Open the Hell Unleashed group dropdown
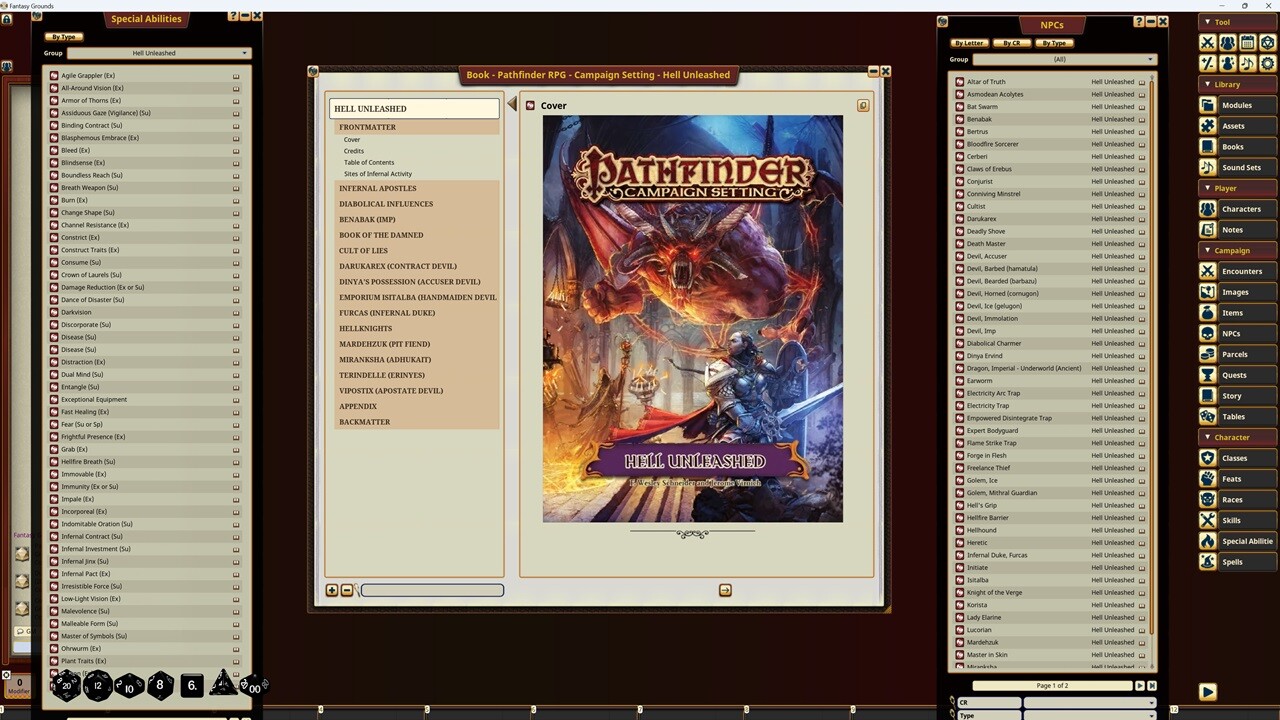 tap(153, 53)
